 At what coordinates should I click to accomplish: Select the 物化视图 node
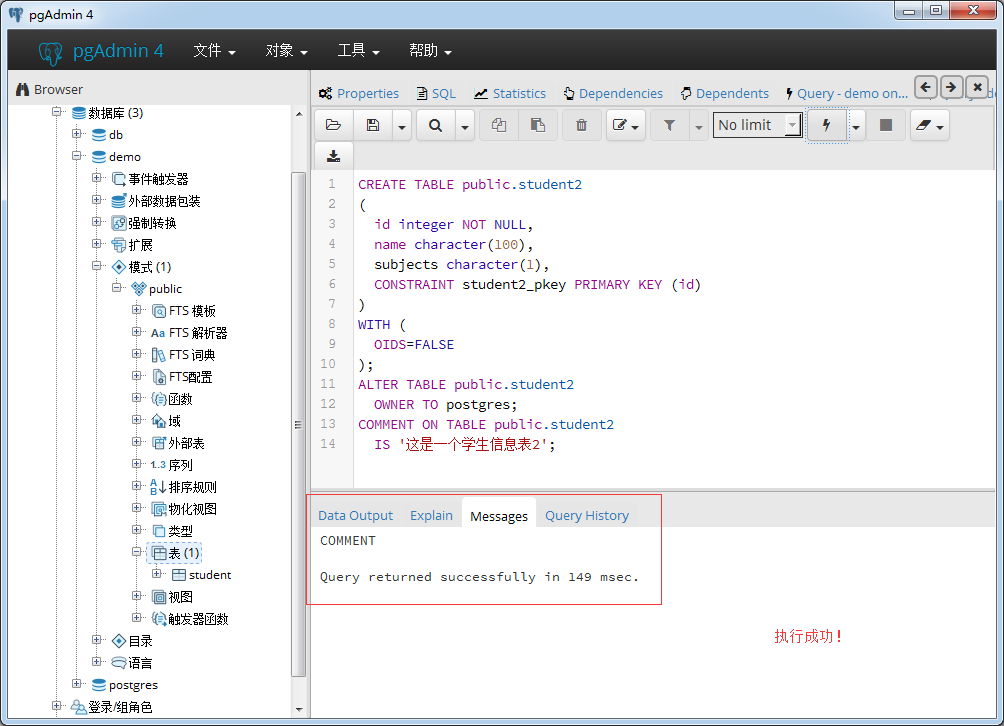184,509
